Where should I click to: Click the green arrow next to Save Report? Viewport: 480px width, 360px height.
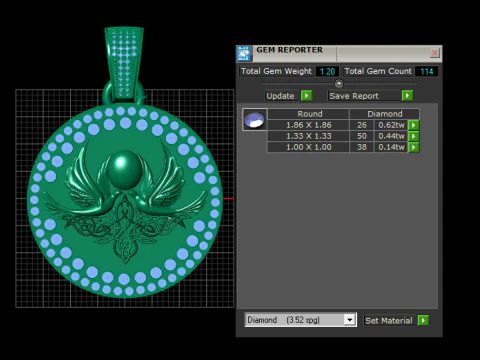click(407, 96)
